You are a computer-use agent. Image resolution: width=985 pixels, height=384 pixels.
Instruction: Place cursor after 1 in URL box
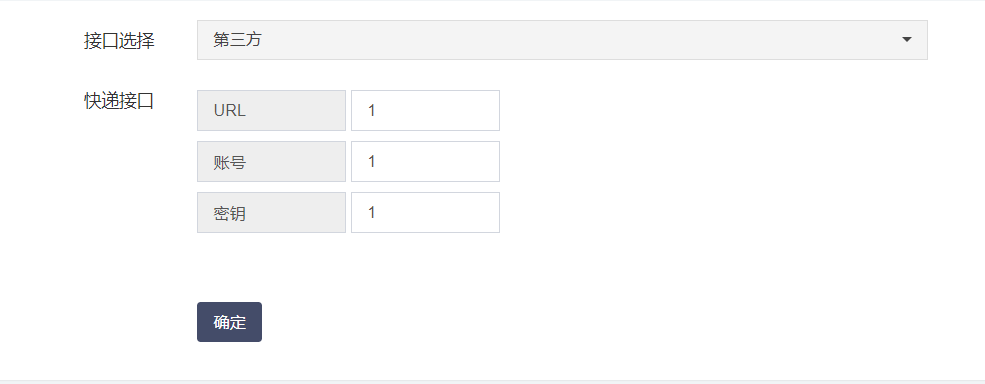pos(376,111)
